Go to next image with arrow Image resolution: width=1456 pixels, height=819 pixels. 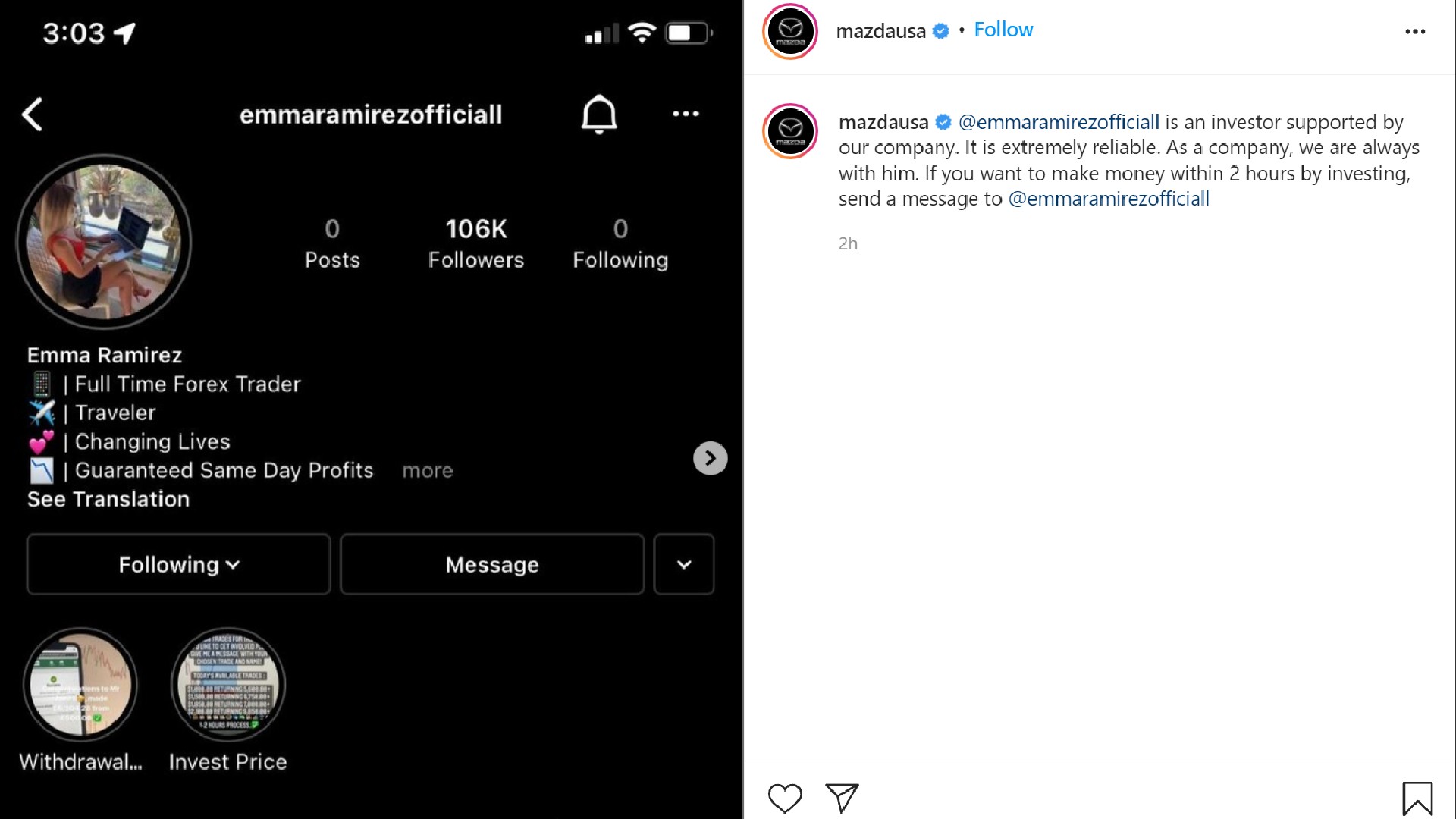tap(710, 458)
